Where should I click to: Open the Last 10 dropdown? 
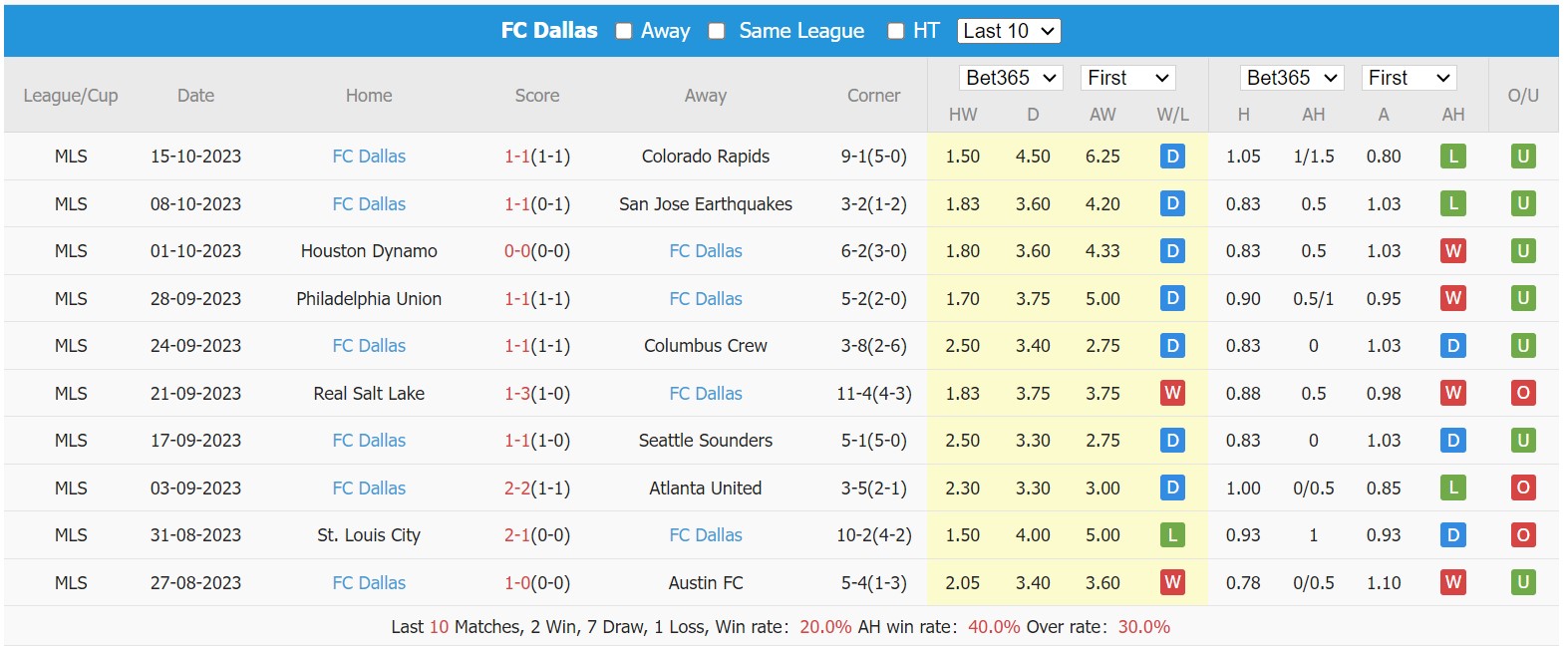click(1009, 31)
